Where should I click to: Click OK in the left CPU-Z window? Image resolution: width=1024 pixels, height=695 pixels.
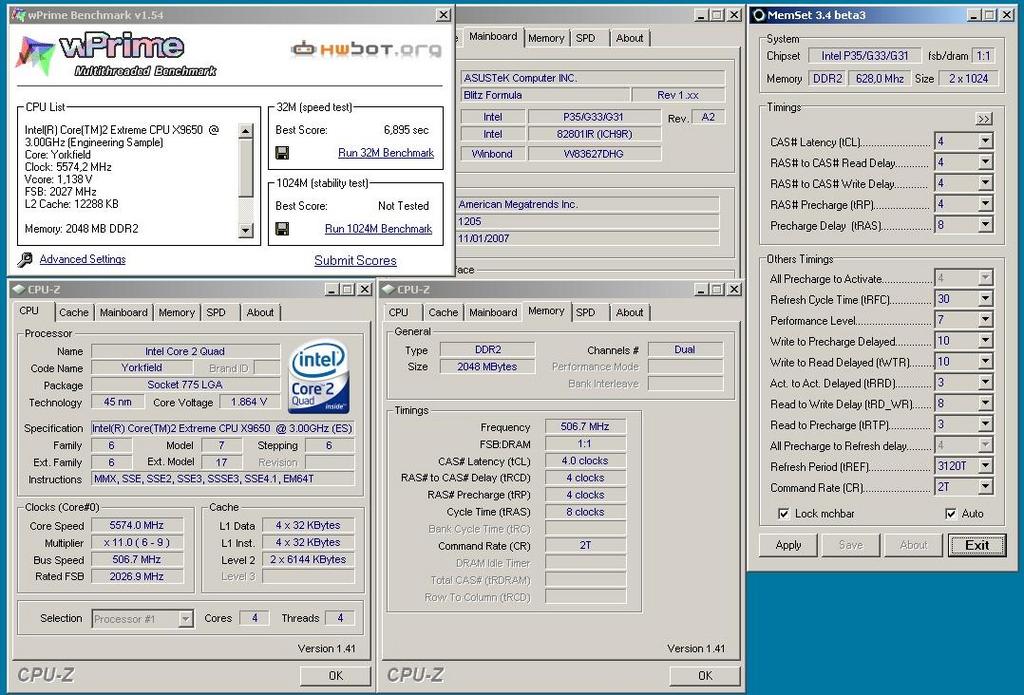(x=336, y=675)
